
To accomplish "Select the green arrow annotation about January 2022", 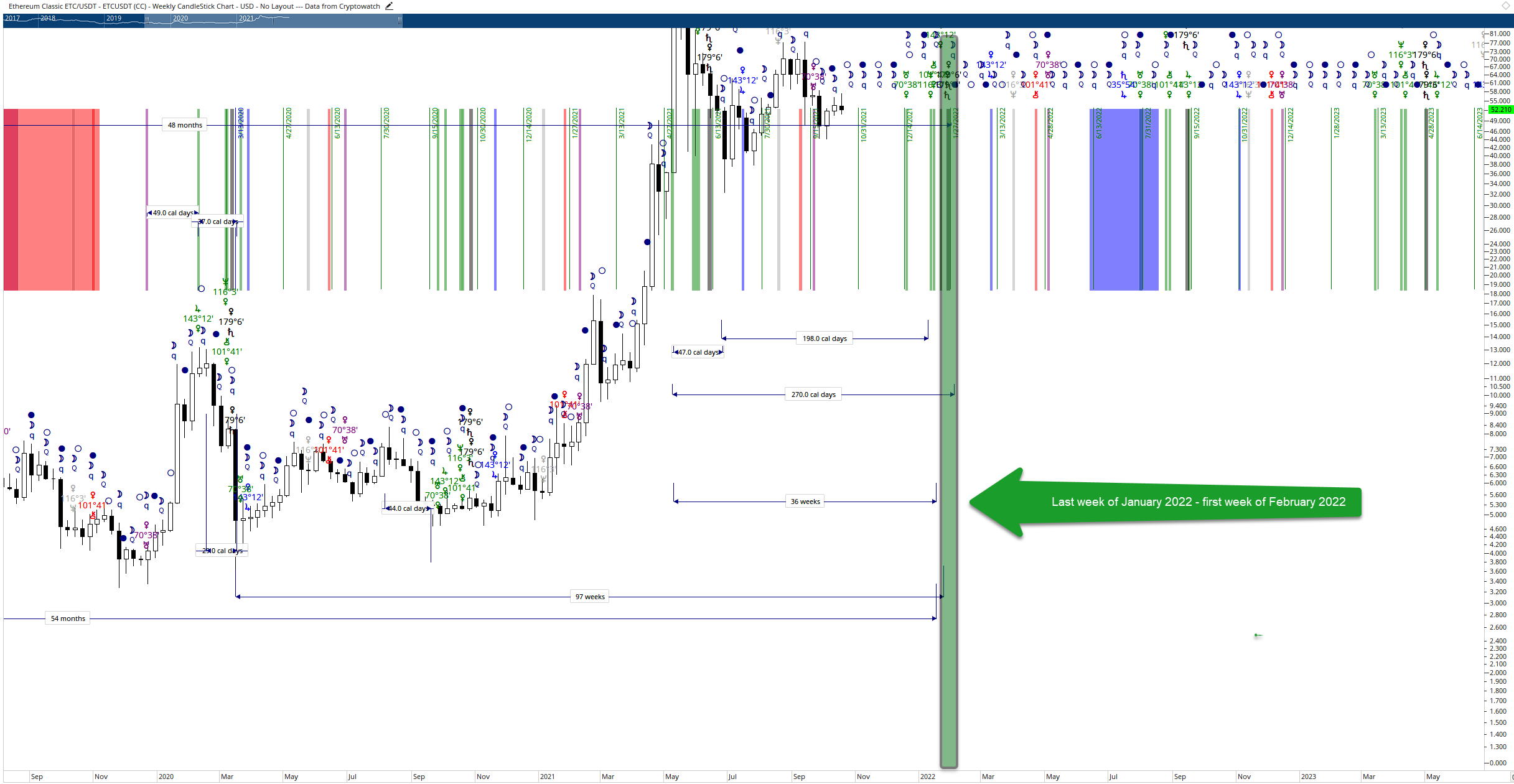I will click(x=1166, y=502).
